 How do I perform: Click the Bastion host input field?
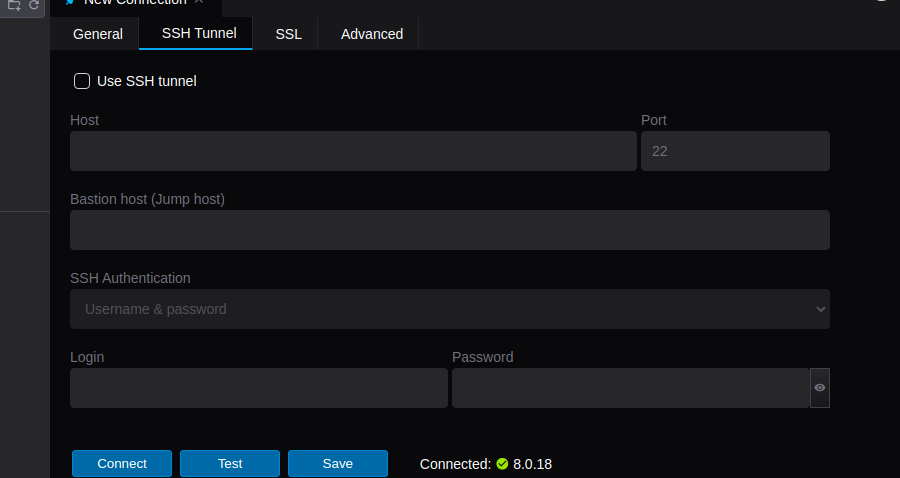click(449, 230)
